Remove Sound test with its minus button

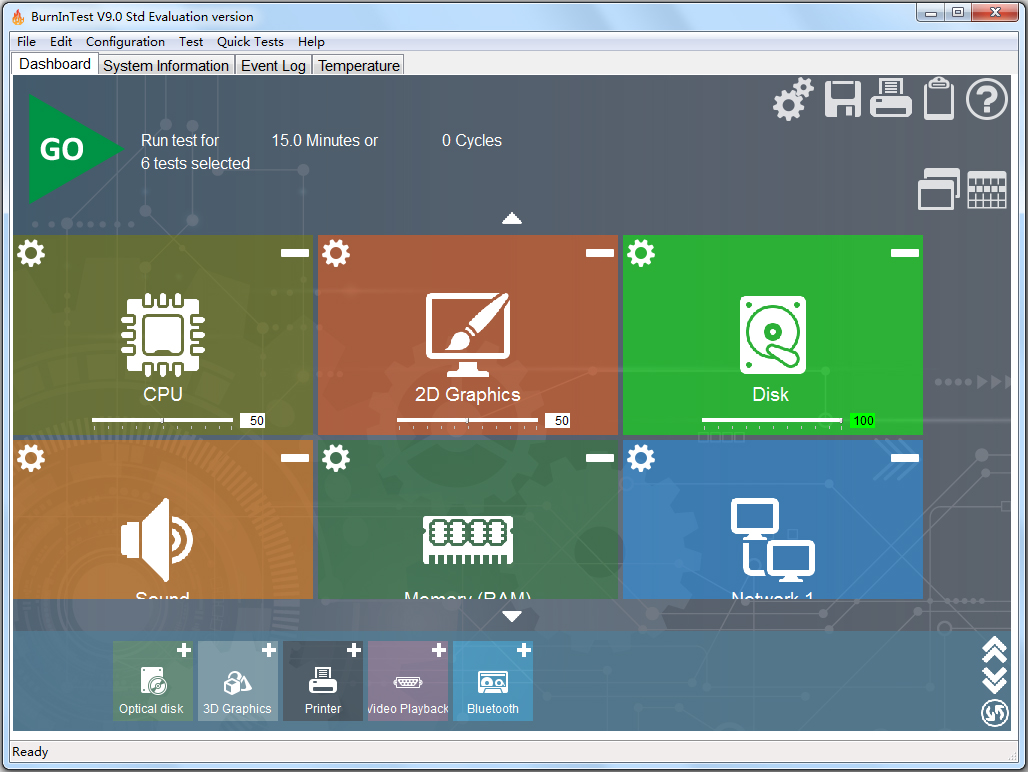click(x=295, y=457)
